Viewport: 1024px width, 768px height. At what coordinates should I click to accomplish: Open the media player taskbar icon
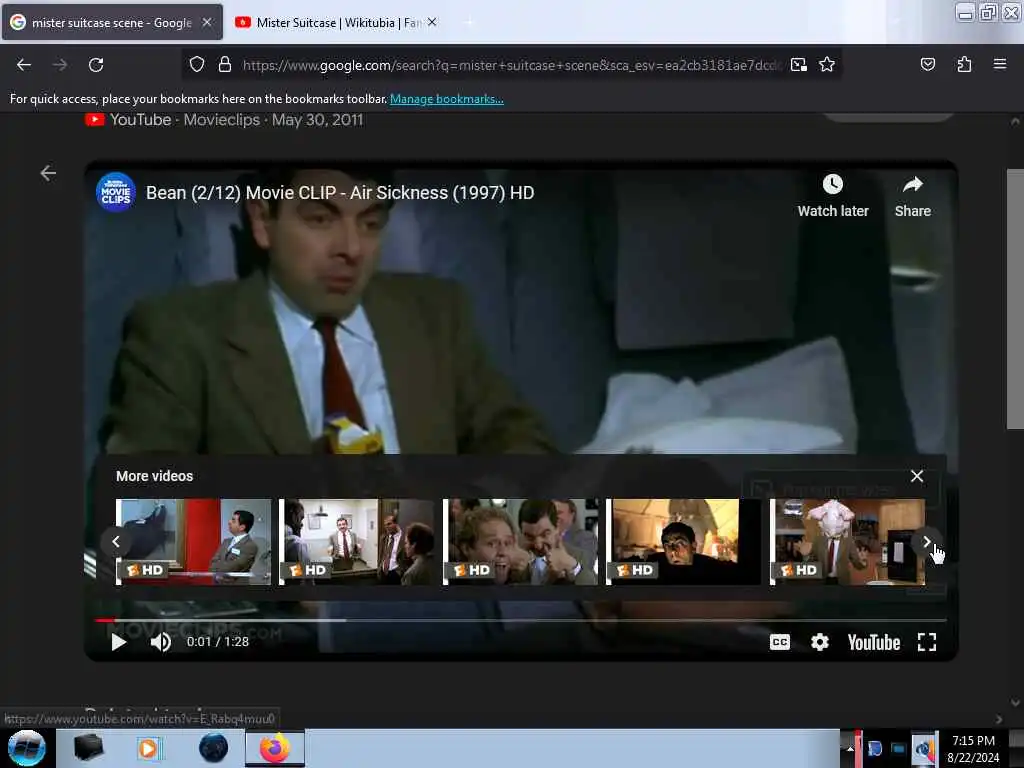pyautogui.click(x=148, y=748)
